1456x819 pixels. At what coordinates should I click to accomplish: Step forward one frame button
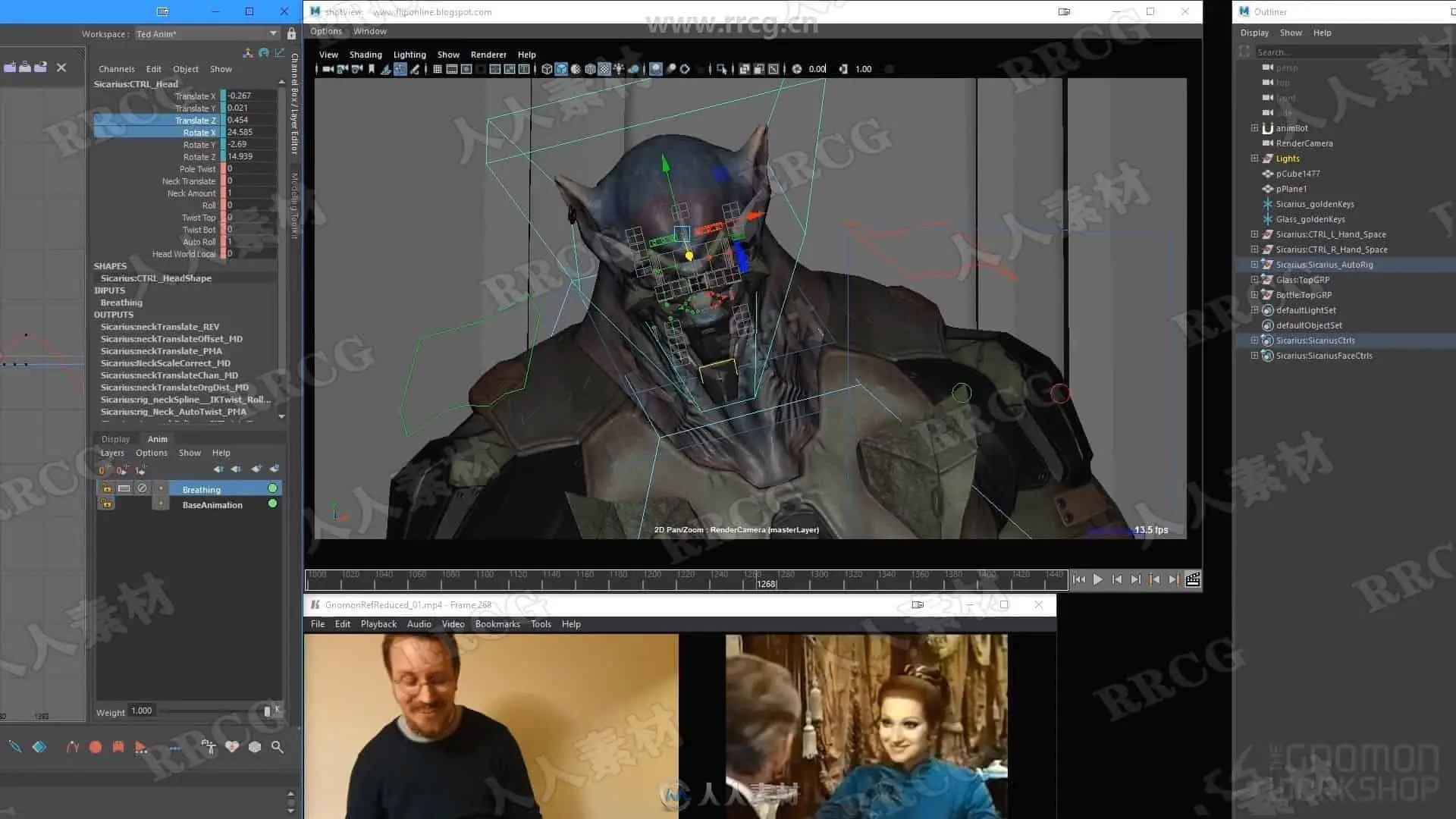click(x=1135, y=579)
